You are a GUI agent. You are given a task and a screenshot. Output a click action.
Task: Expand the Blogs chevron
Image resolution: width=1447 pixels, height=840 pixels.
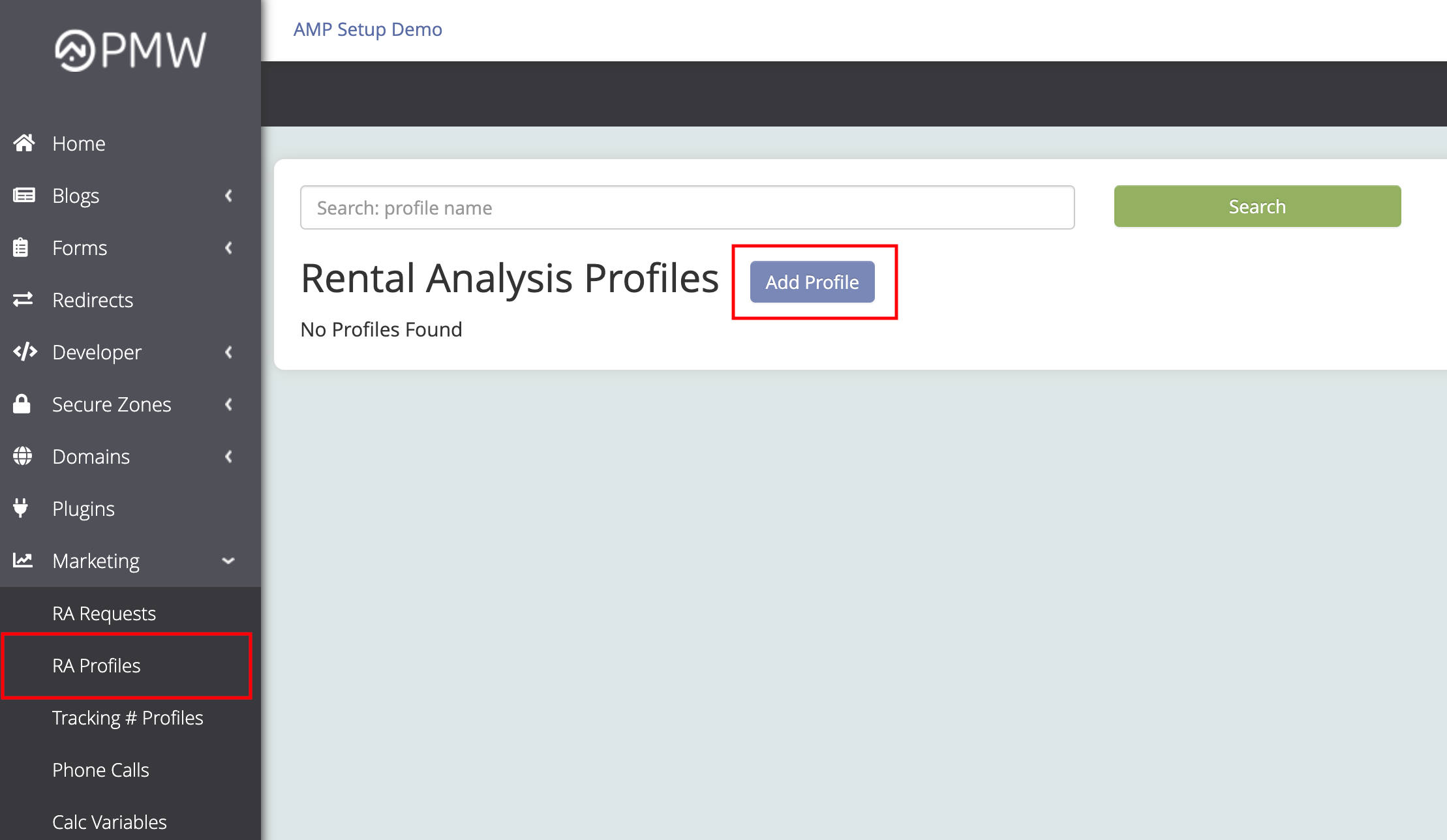click(x=228, y=196)
